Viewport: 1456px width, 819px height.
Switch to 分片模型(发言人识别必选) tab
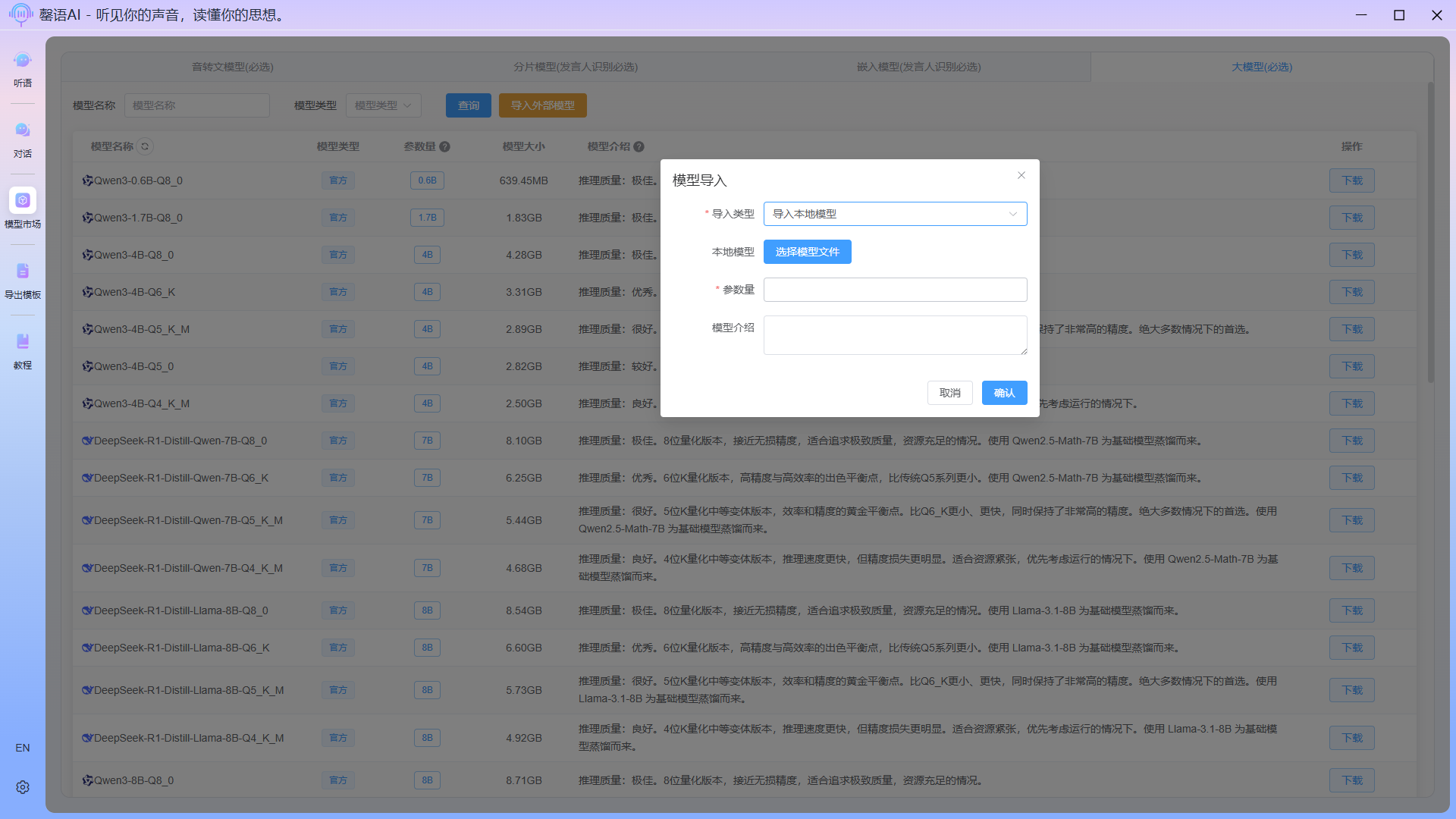[576, 67]
